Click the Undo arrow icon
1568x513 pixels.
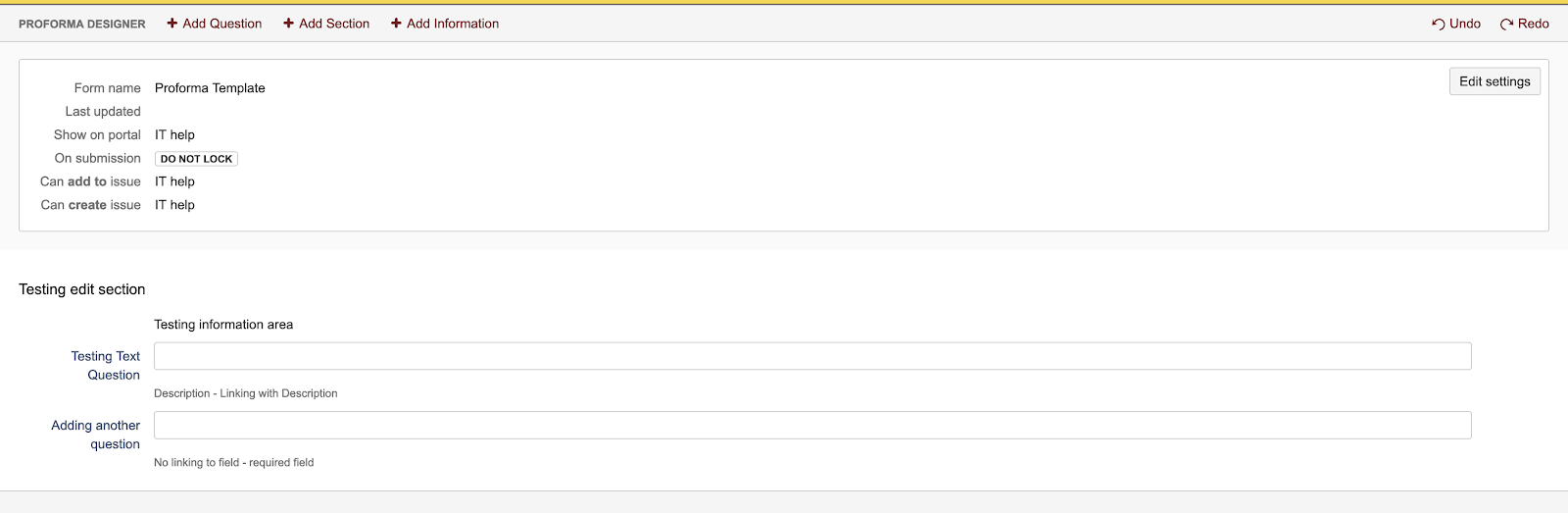(1439, 24)
